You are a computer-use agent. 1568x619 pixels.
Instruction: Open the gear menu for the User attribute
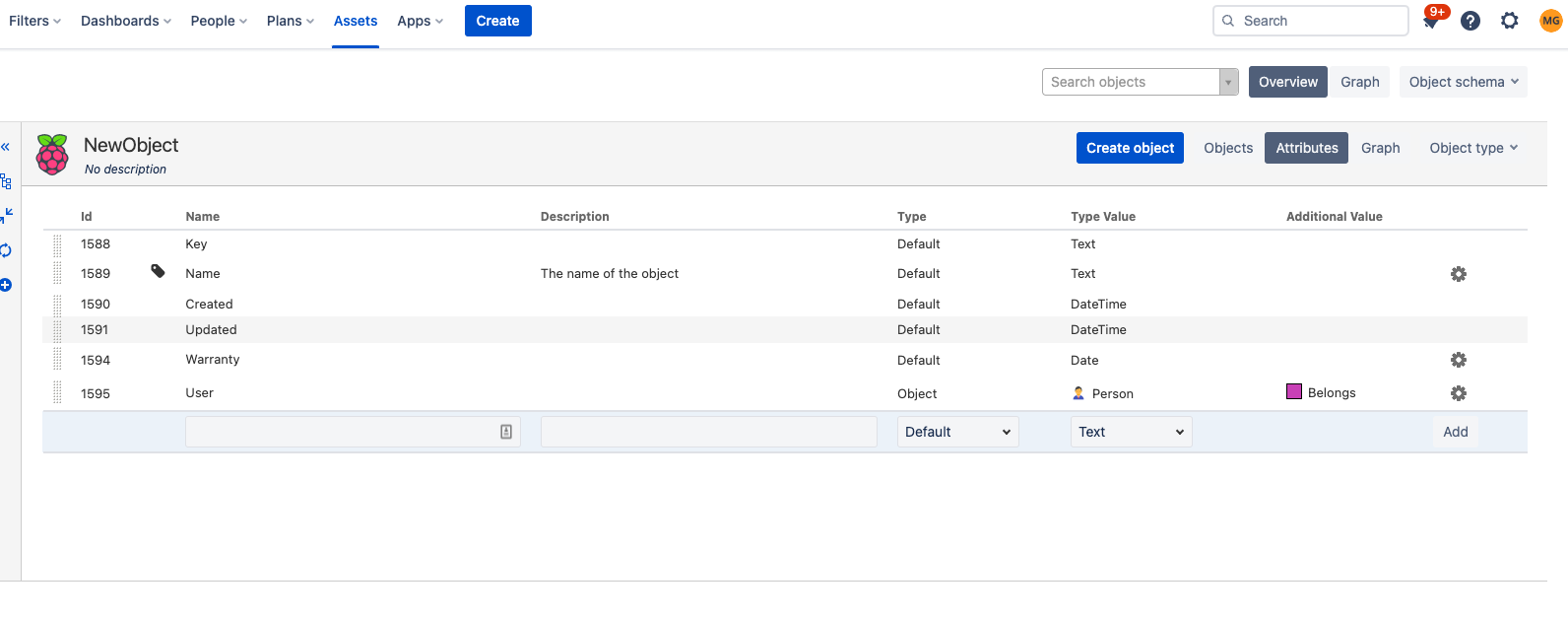tap(1459, 393)
